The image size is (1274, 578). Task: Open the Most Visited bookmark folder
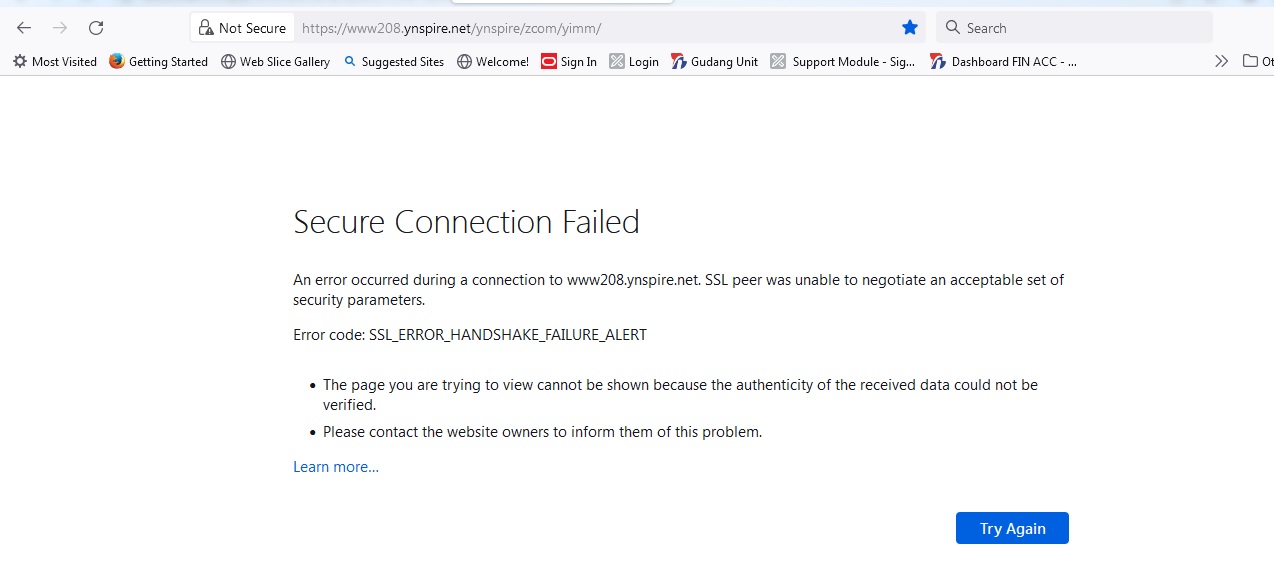click(x=55, y=62)
